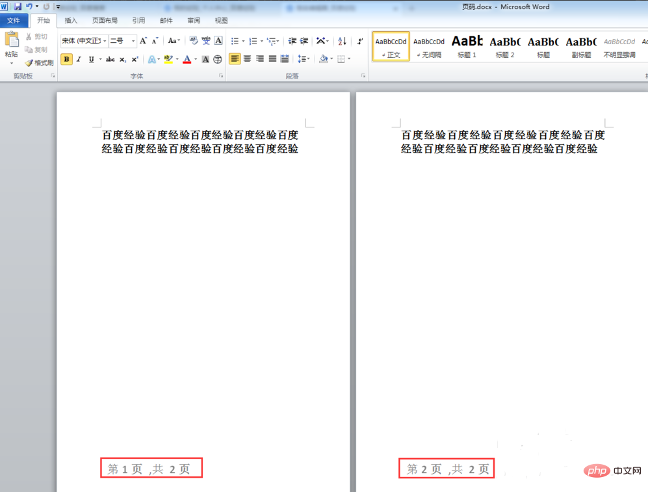Toggle Underline formatting button
The height and width of the screenshot is (492, 648).
tap(91, 59)
